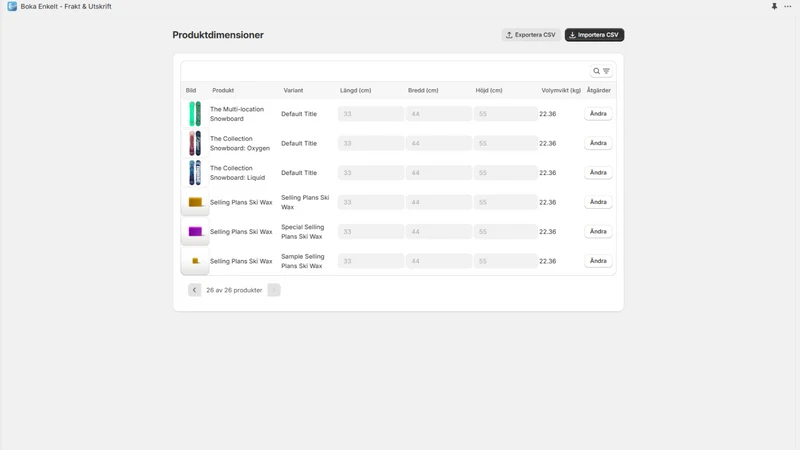Select Höjd field for Multi-location Snowboard
Viewport: 800px width, 450px height.
click(505, 114)
